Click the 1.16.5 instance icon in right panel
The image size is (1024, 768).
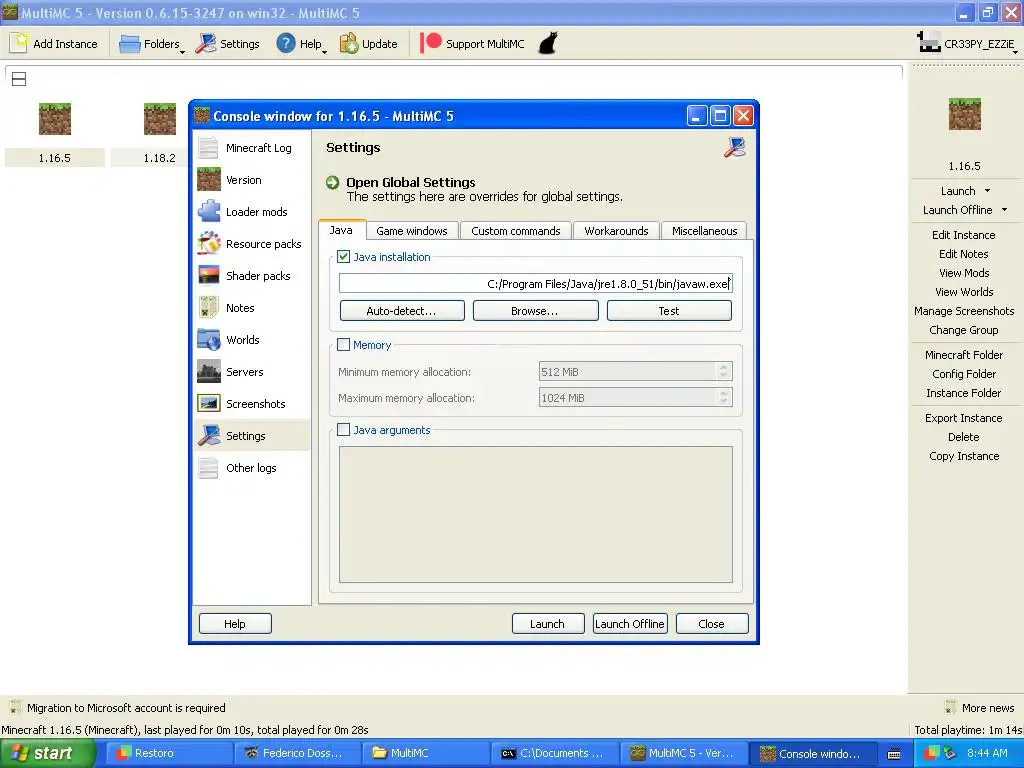pyautogui.click(x=965, y=114)
